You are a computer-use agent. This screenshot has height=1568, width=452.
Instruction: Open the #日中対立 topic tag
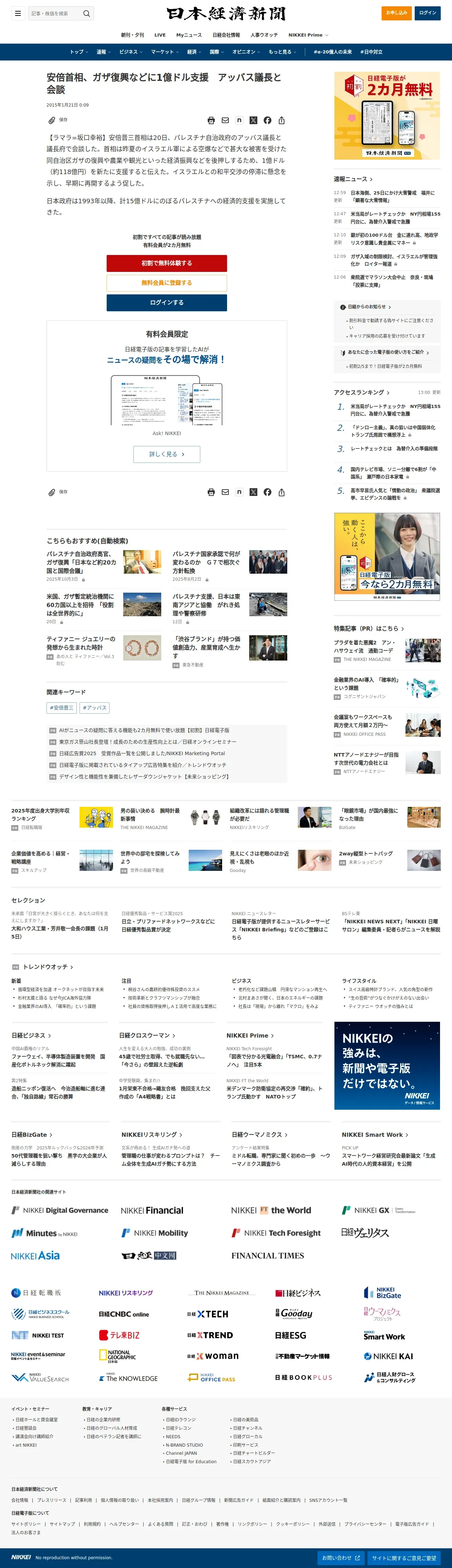(371, 52)
